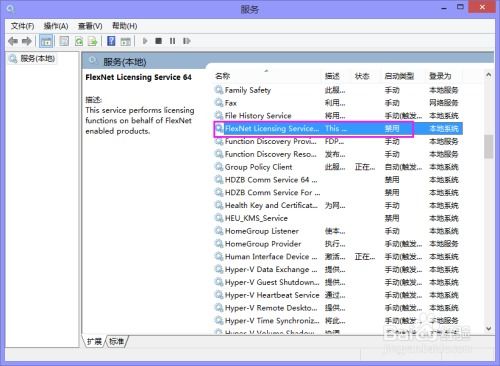Viewport: 500px width, 366px height.
Task: Click the Start Service play icon
Action: pyautogui.click(x=145, y=41)
